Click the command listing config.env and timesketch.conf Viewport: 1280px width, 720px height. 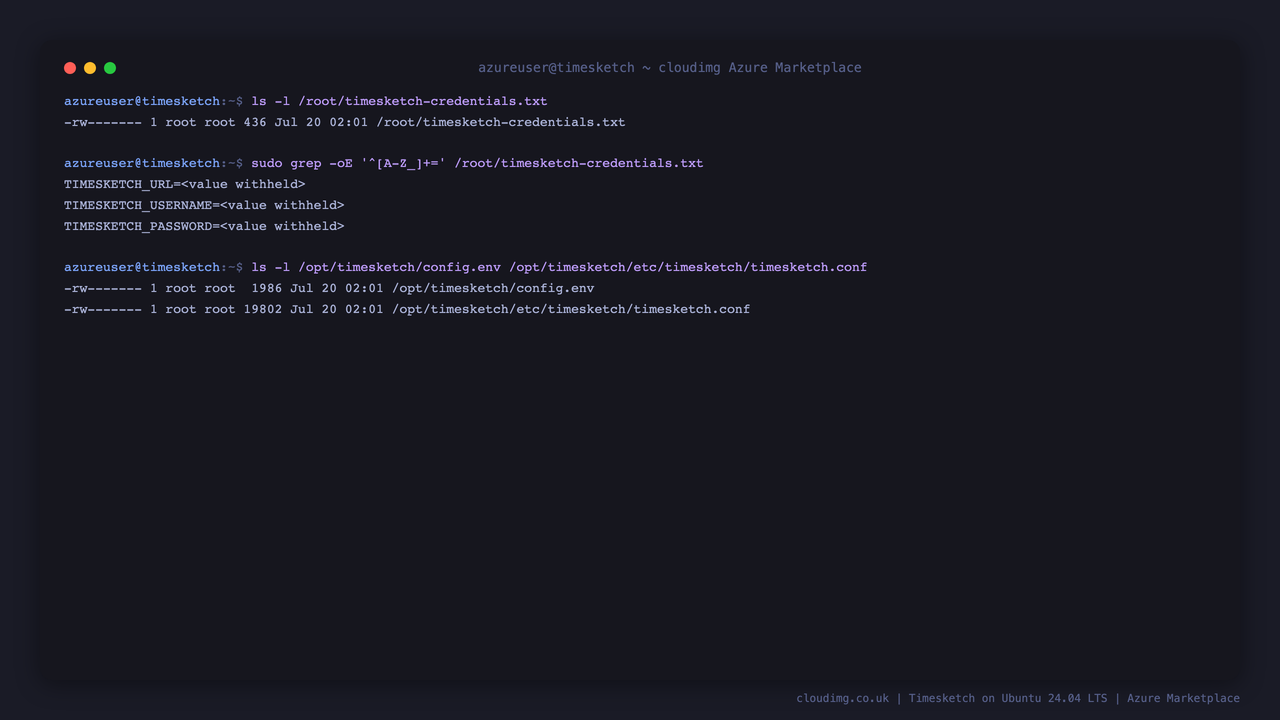[x=559, y=267]
